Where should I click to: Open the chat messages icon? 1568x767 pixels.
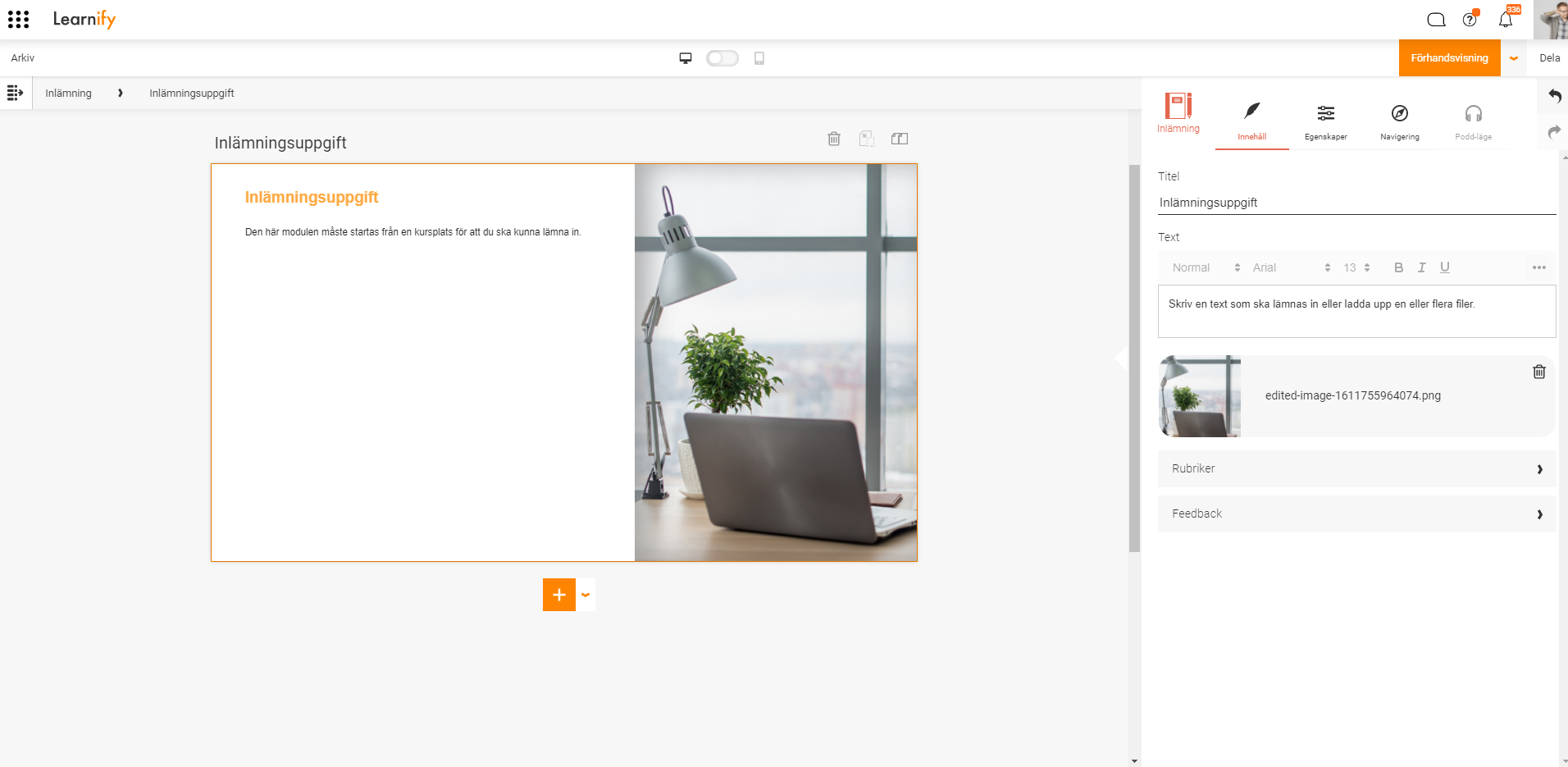(x=1436, y=20)
